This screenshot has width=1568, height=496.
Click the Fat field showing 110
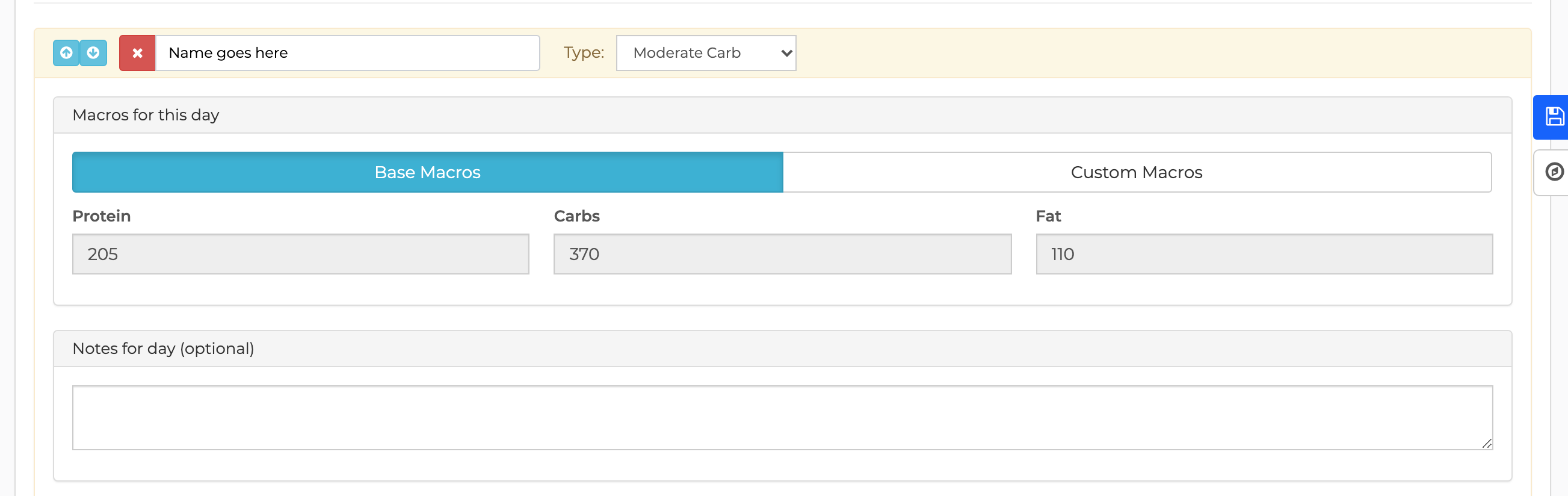pos(1264,254)
